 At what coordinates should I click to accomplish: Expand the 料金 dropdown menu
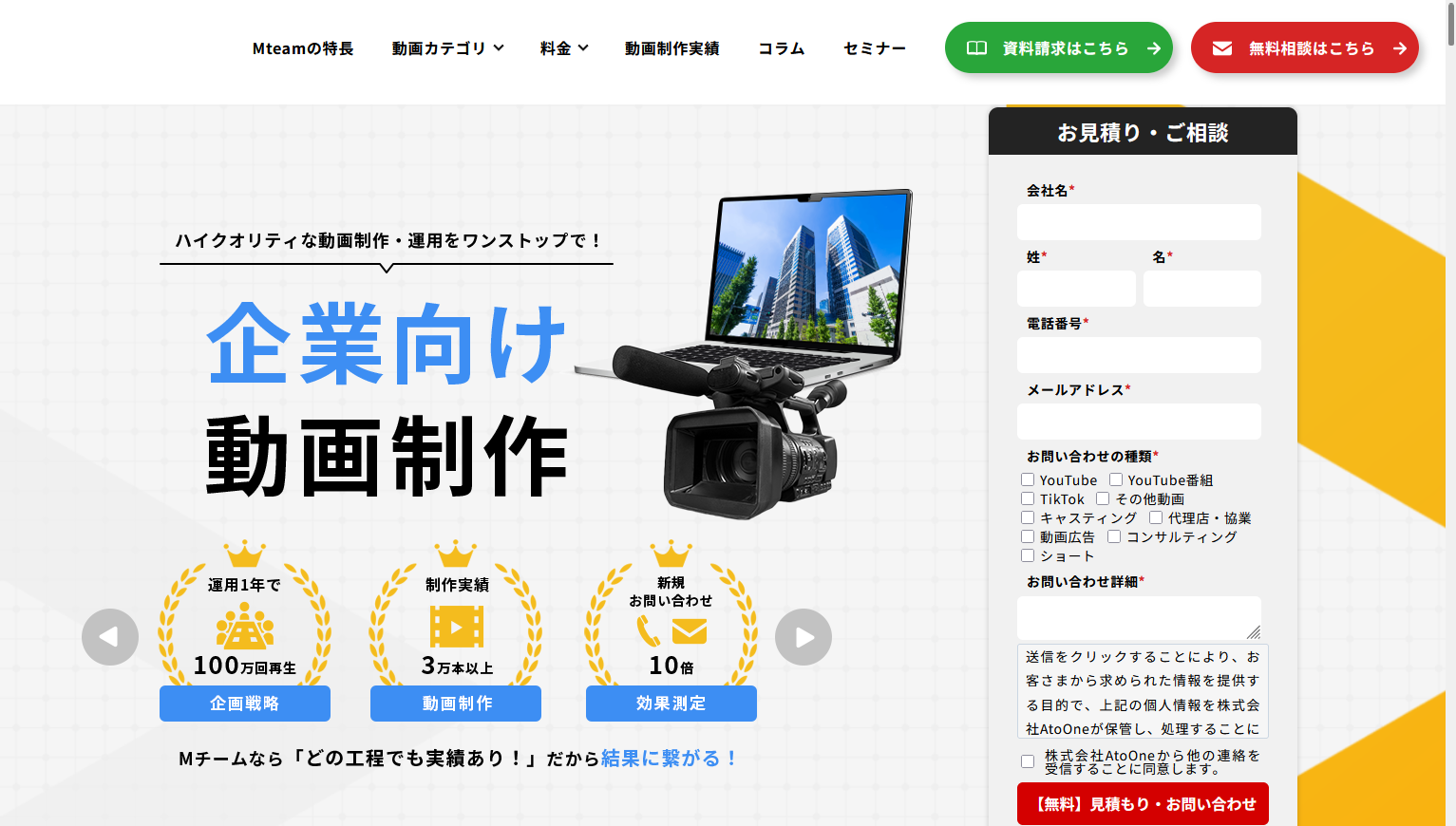point(564,48)
